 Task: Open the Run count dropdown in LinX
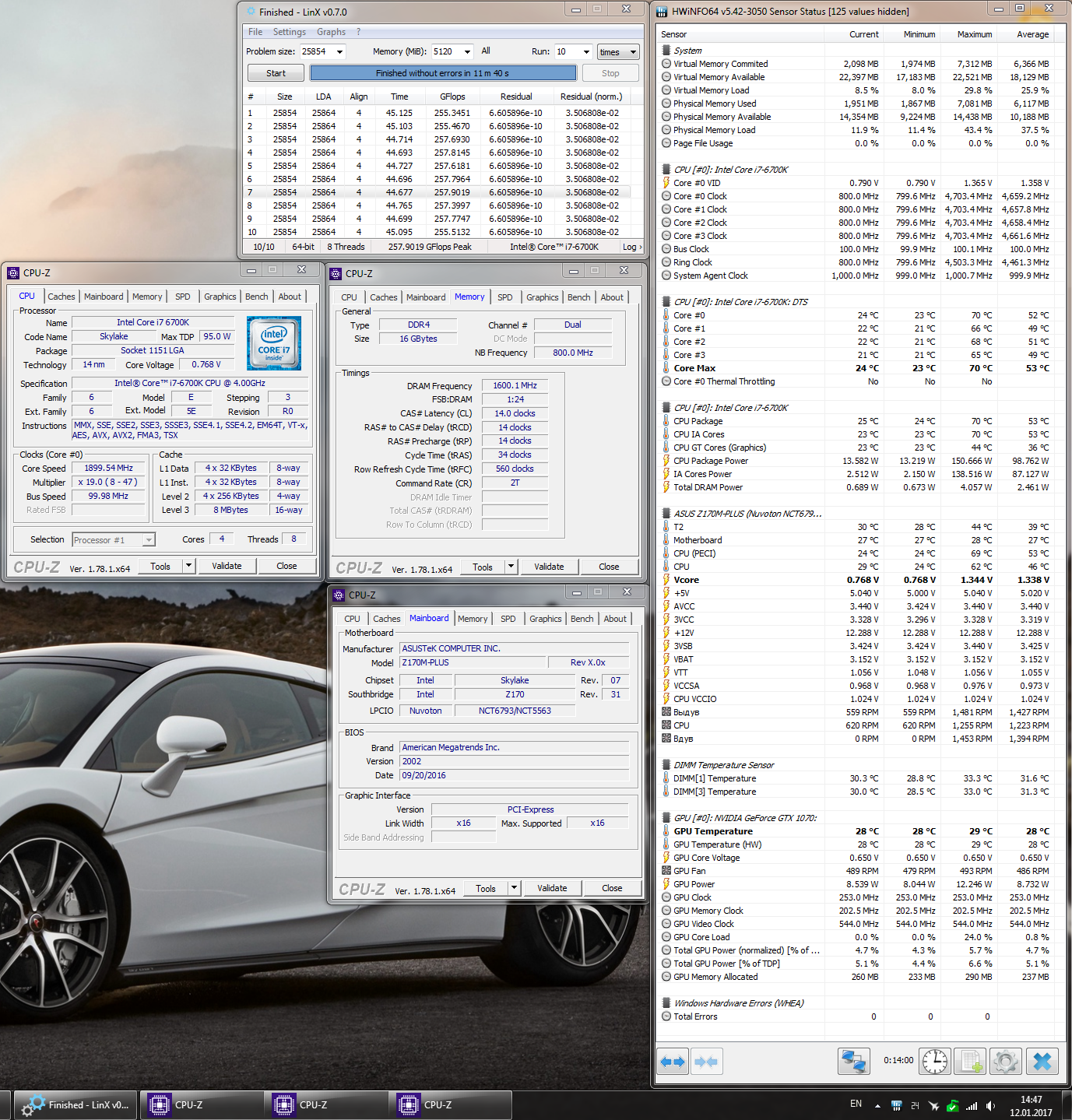pos(586,52)
